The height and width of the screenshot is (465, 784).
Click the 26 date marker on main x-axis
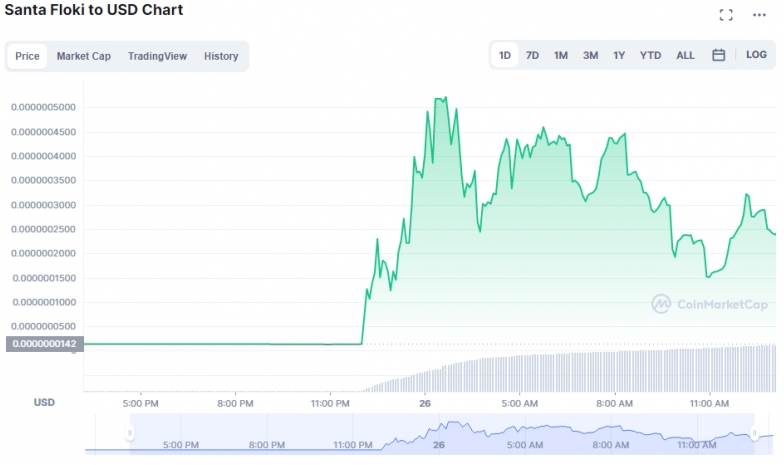(425, 404)
